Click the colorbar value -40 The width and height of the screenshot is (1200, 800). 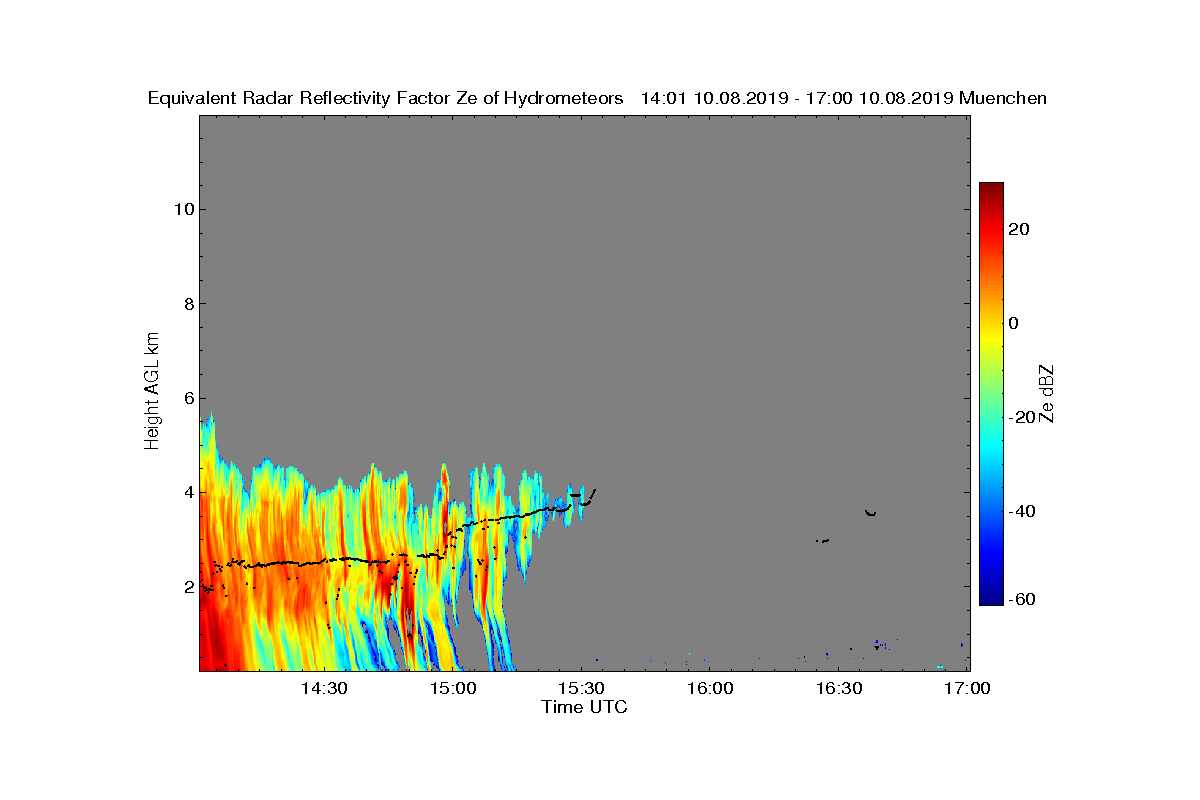pos(1019,511)
